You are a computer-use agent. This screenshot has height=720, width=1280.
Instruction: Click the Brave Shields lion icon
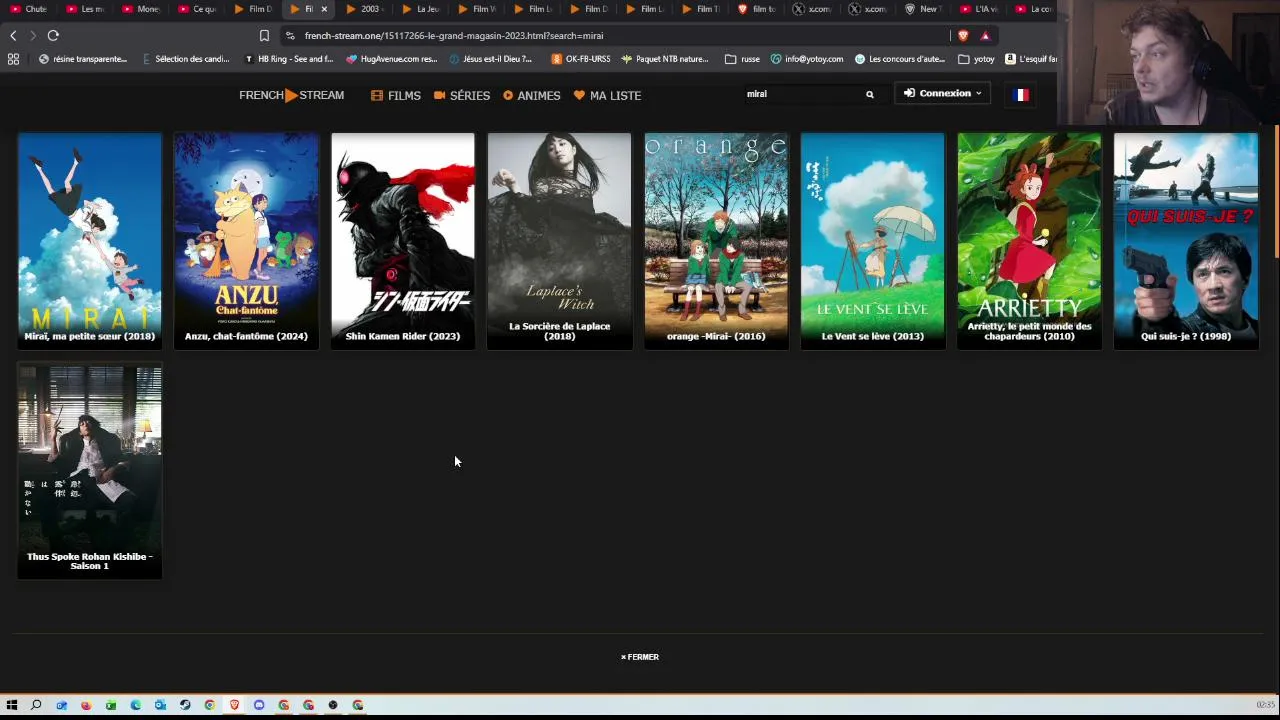tap(963, 35)
